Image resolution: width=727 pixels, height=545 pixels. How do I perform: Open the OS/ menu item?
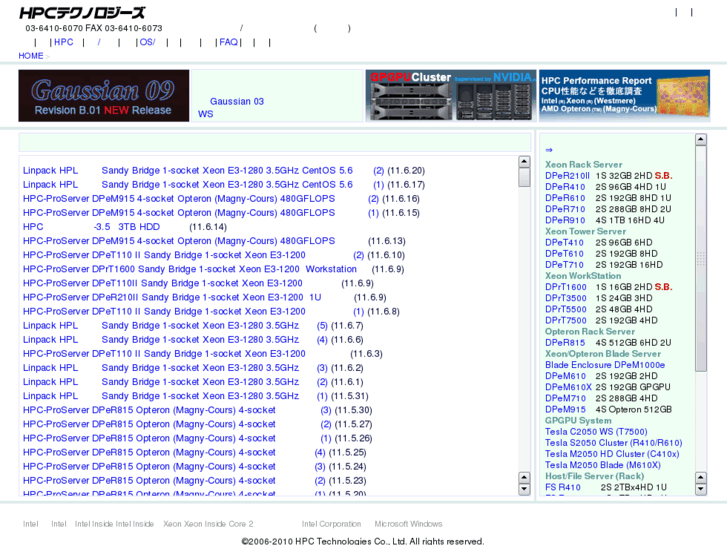coord(147,42)
